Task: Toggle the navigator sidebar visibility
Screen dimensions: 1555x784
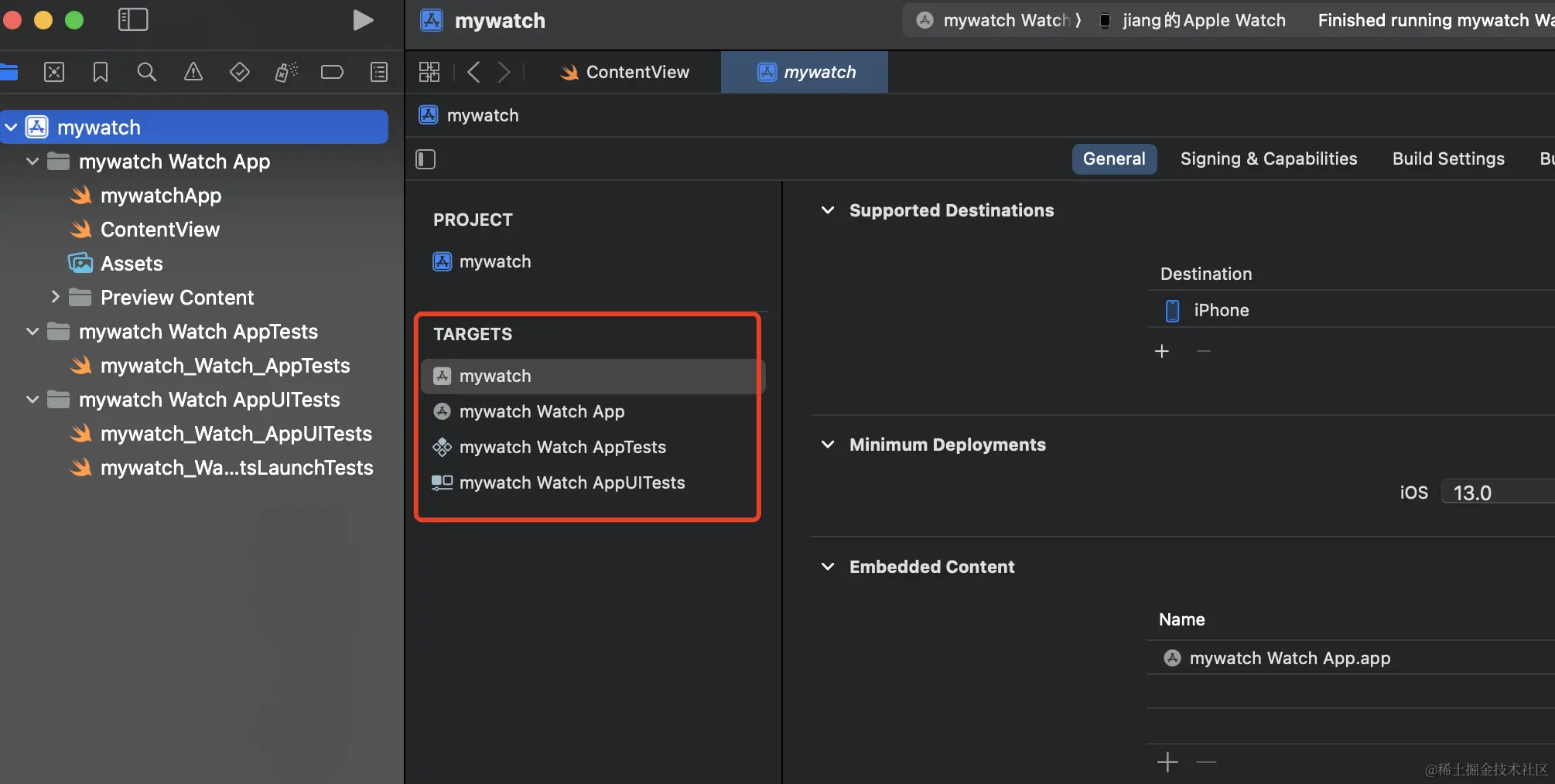Action: pos(133,20)
